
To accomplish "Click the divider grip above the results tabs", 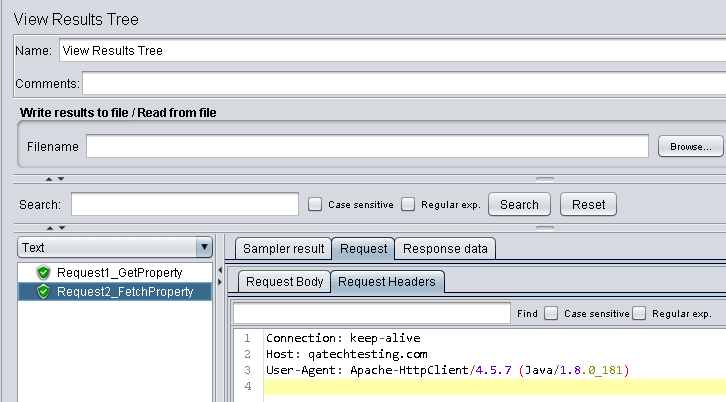I will point(545,228).
